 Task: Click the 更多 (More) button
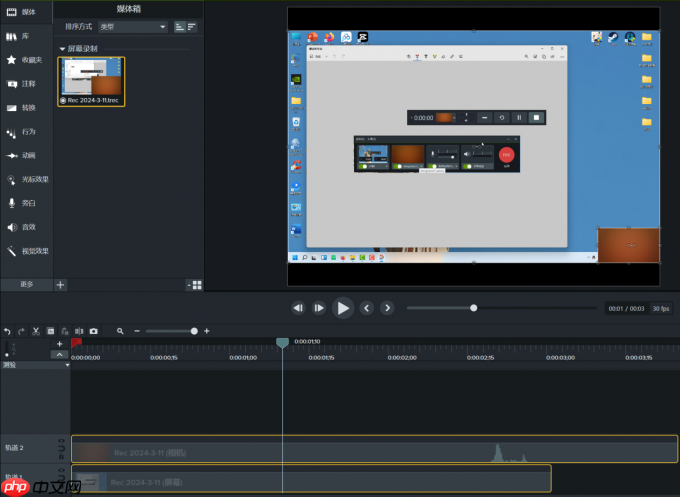click(x=26, y=285)
